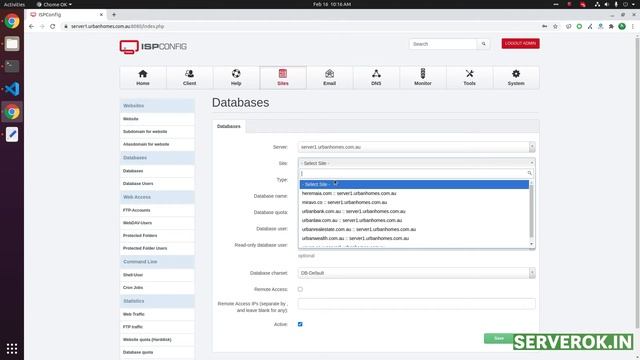Click the ISPConfig logo
This screenshot has width=640, height=360.
(153, 47)
